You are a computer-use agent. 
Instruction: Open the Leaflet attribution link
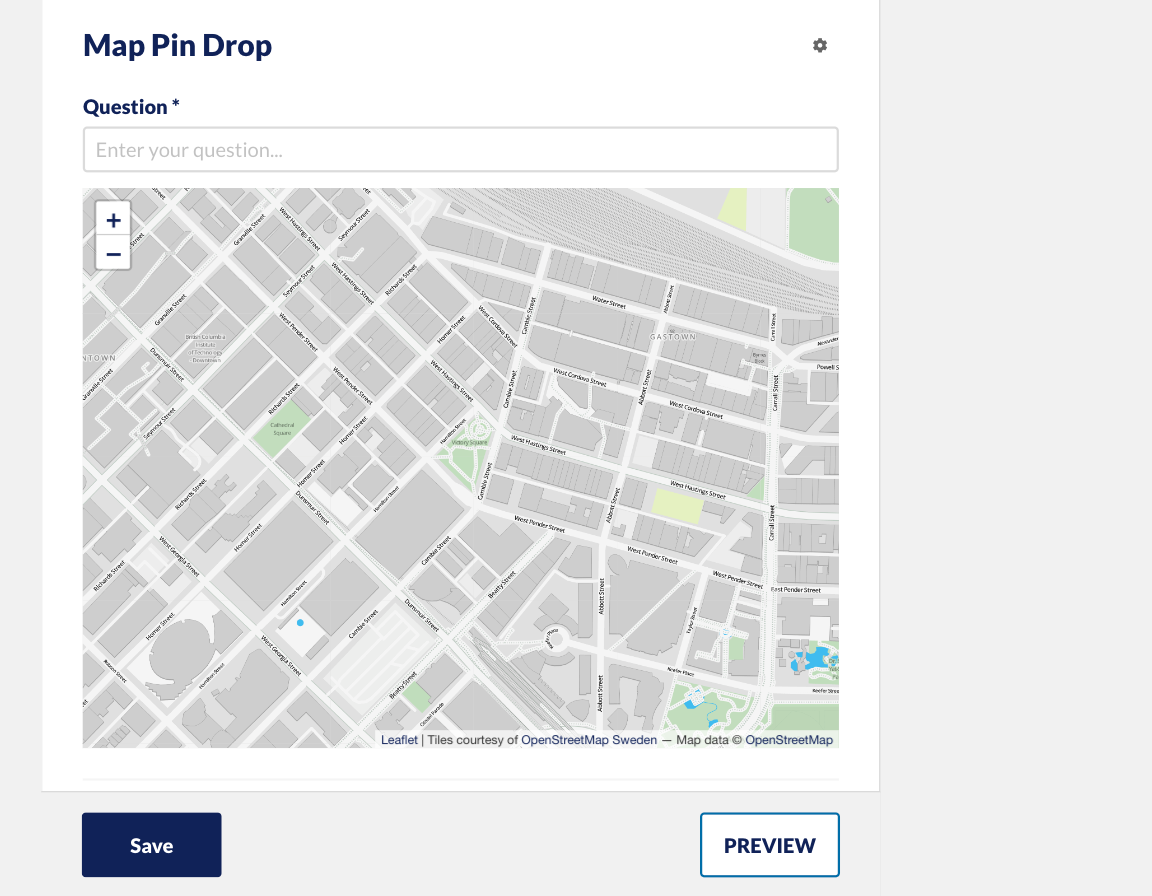399,740
